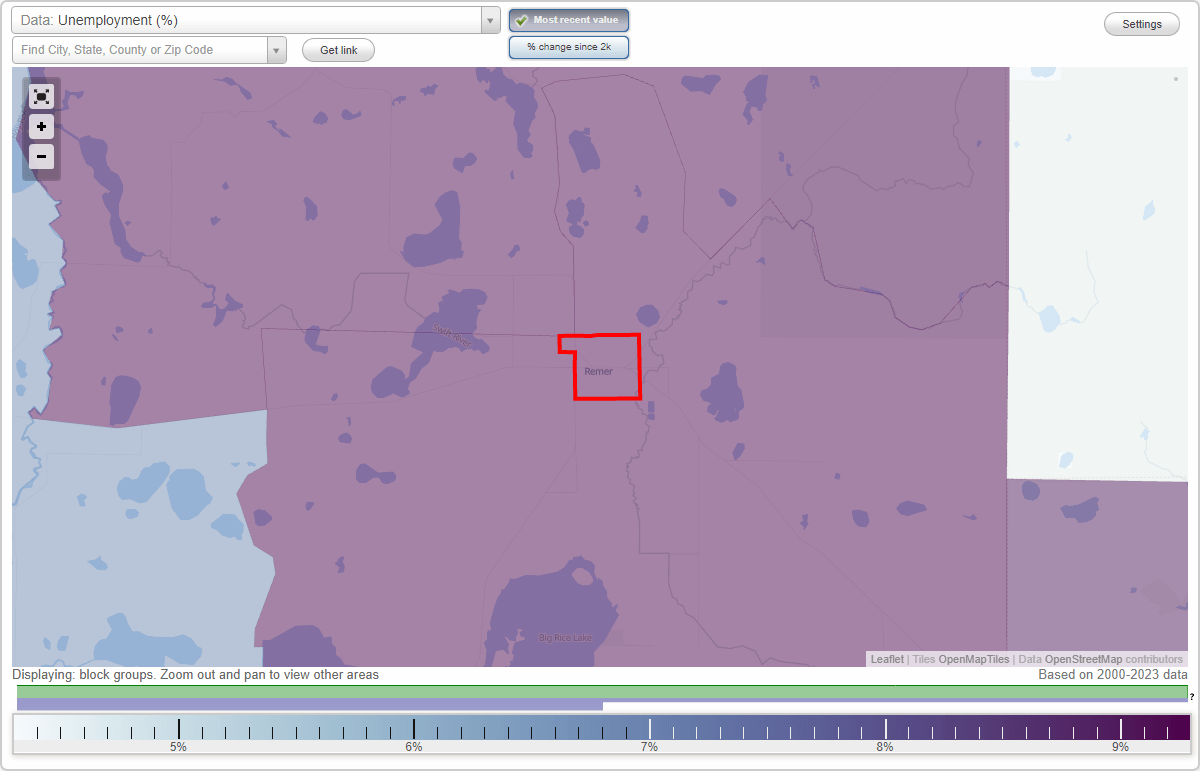1200x771 pixels.
Task: Click the fullscreen map icon
Action: pos(41,97)
